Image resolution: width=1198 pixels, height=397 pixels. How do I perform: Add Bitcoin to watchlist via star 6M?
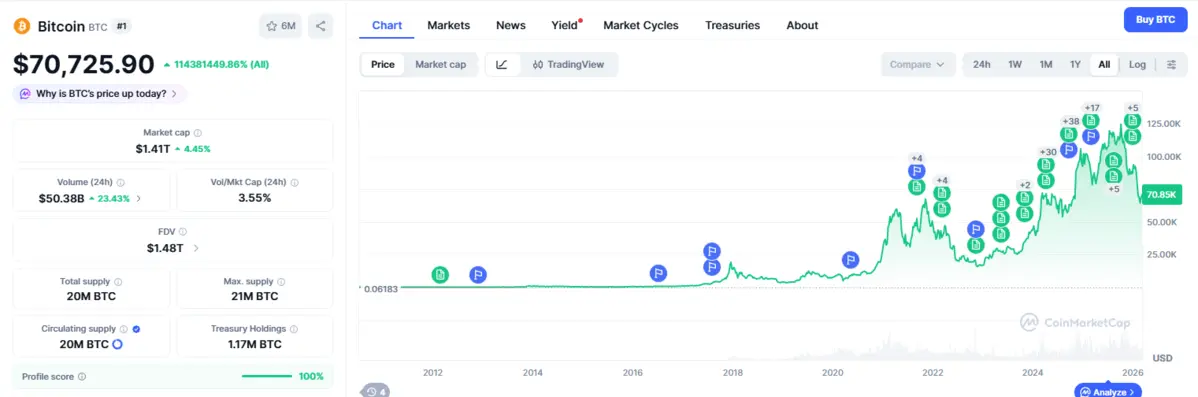coord(280,26)
